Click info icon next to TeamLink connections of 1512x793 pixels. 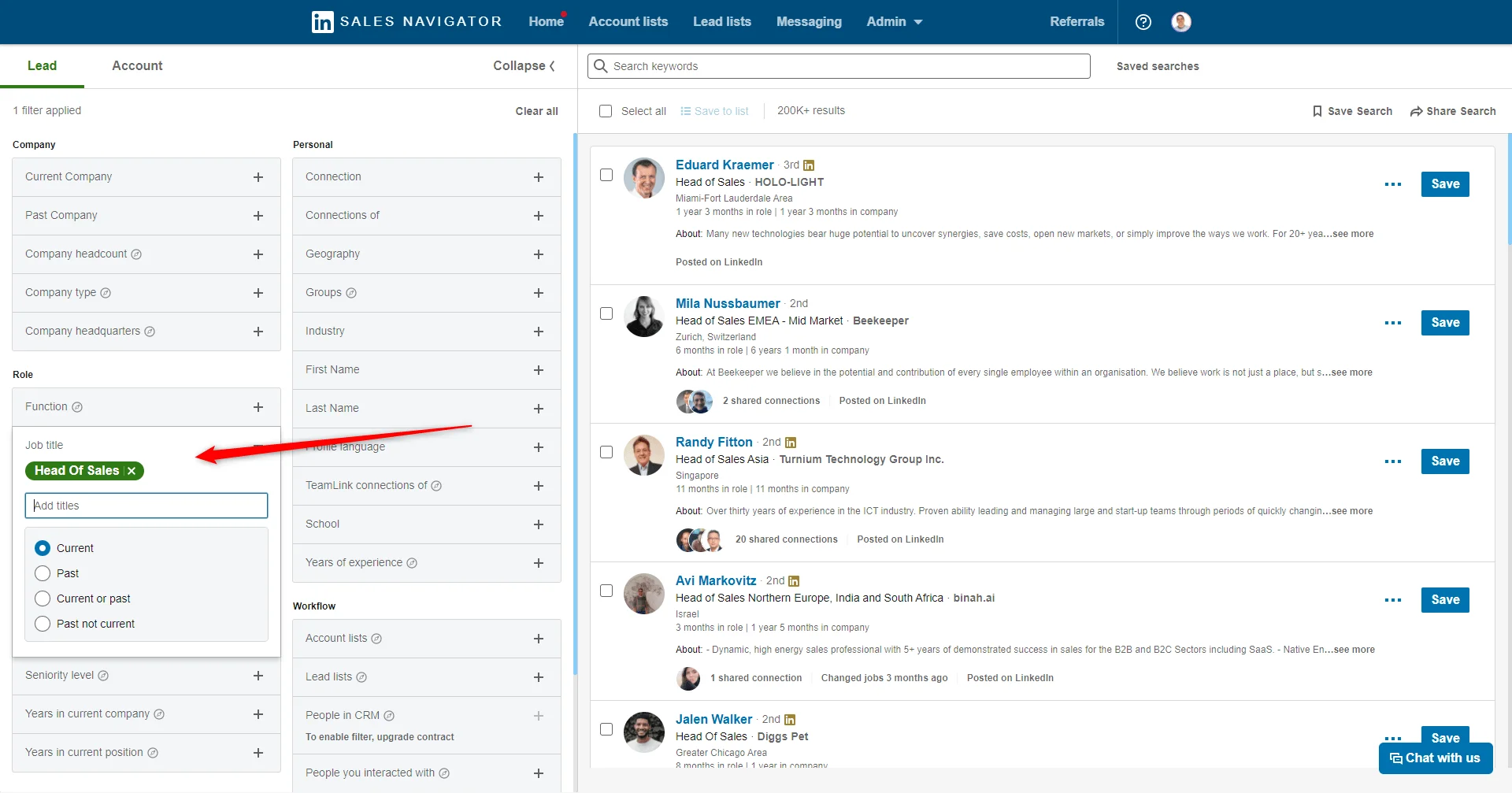(x=436, y=486)
